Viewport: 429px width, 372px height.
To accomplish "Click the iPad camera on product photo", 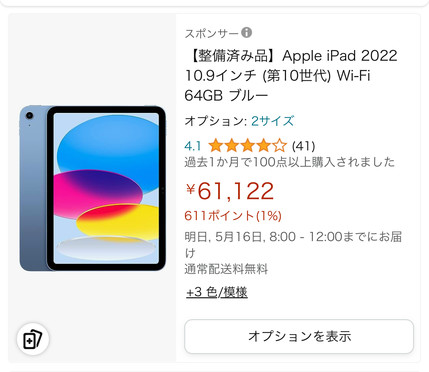I will 29,116.
